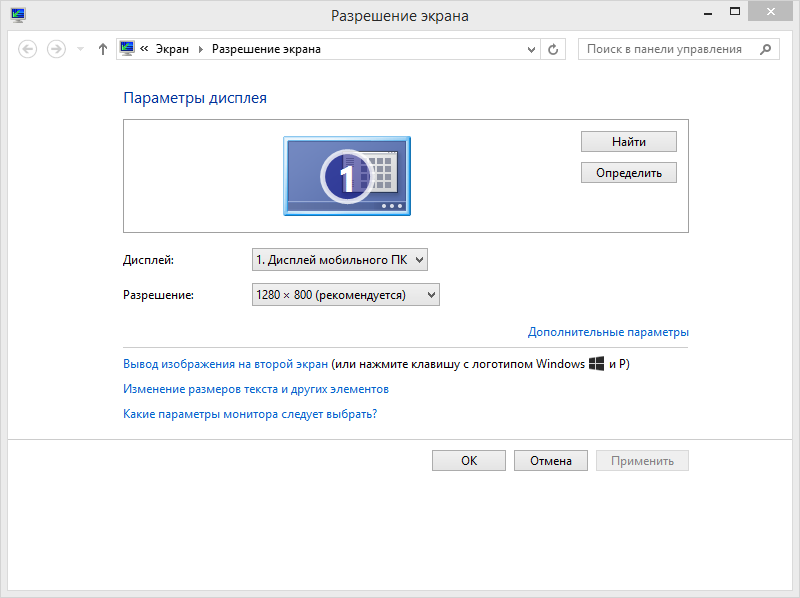Image resolution: width=800 pixels, height=598 pixels.
Task: Click the 'Применить' button
Action: 642,461
